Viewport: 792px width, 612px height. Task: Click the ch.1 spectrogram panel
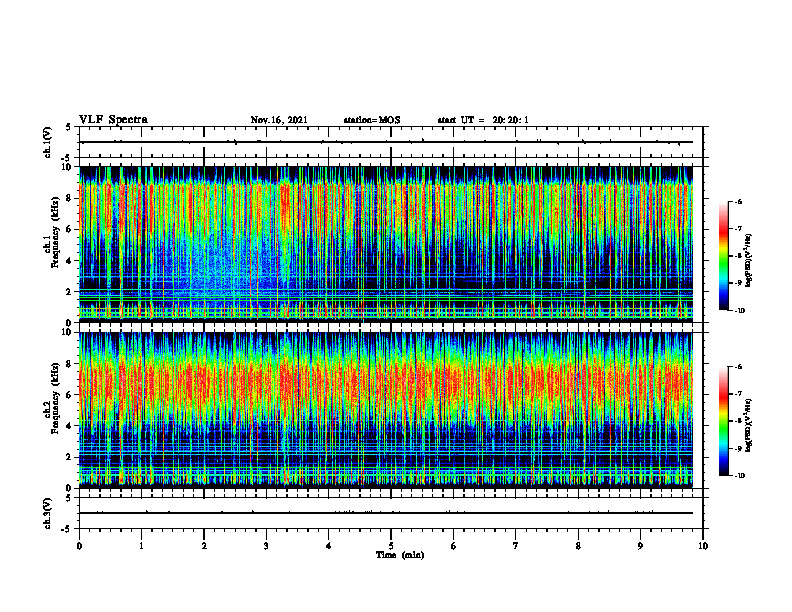[386, 244]
